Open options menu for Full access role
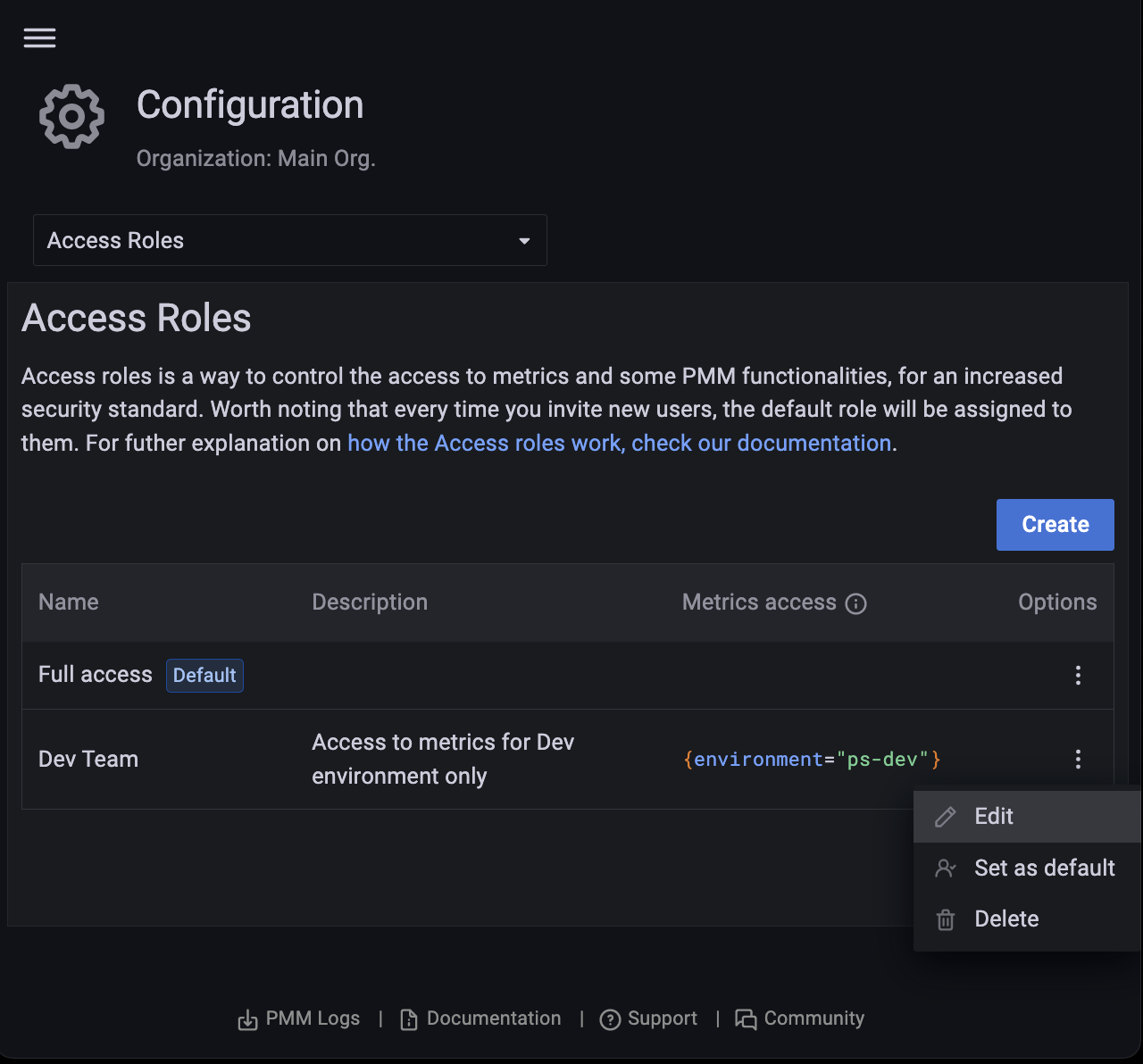Image resolution: width=1143 pixels, height=1064 pixels. tap(1078, 676)
